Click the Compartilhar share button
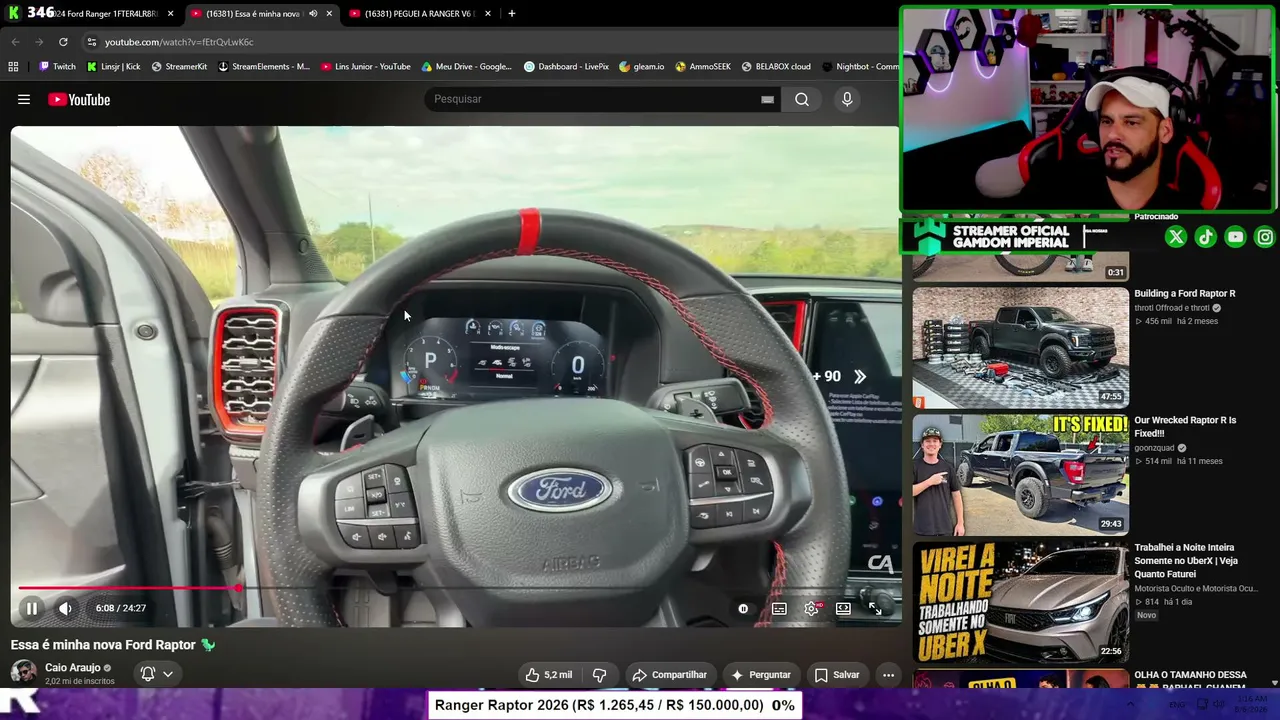 pyautogui.click(x=669, y=675)
